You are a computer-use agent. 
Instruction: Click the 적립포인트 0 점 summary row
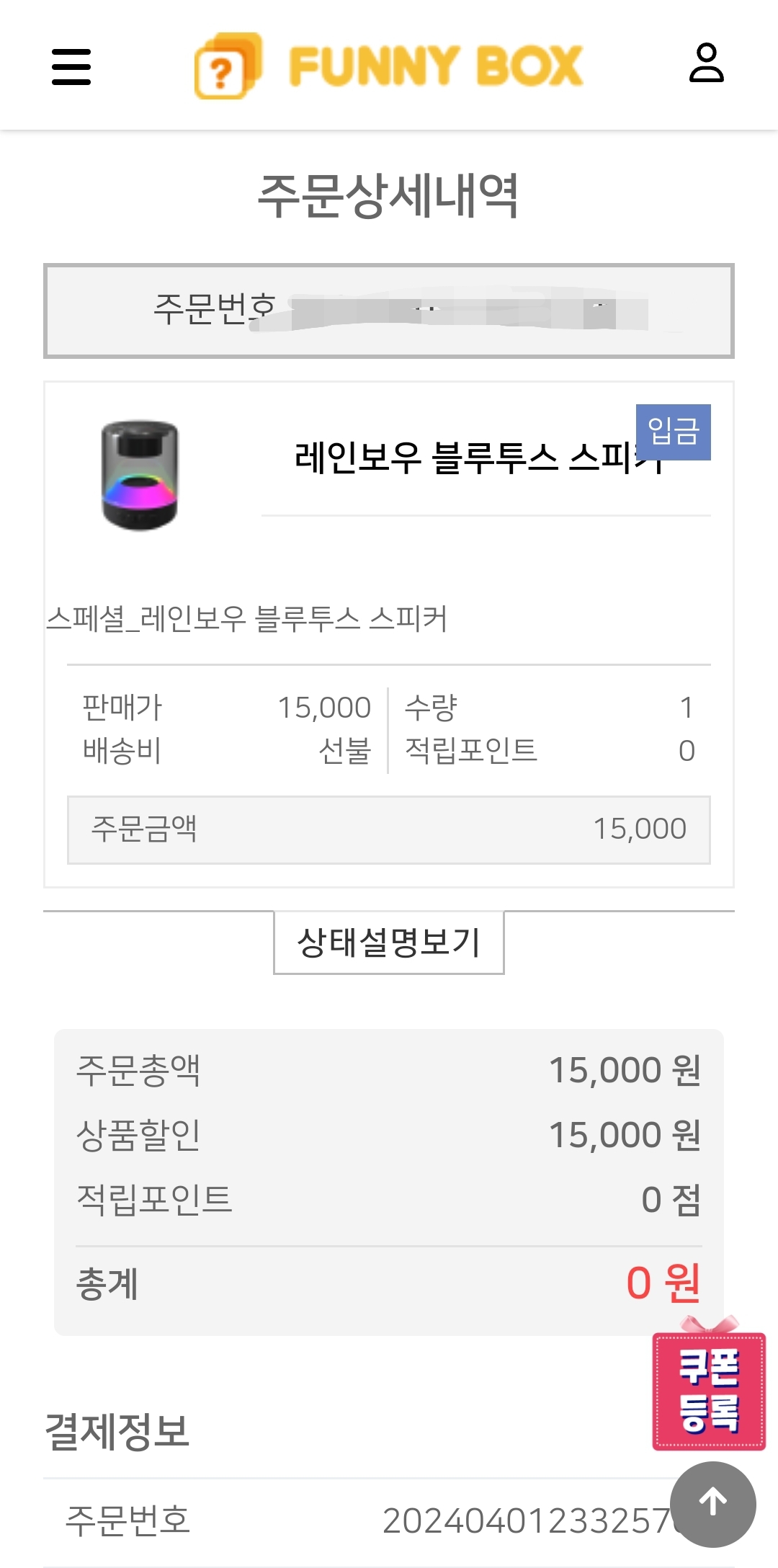point(389,1200)
